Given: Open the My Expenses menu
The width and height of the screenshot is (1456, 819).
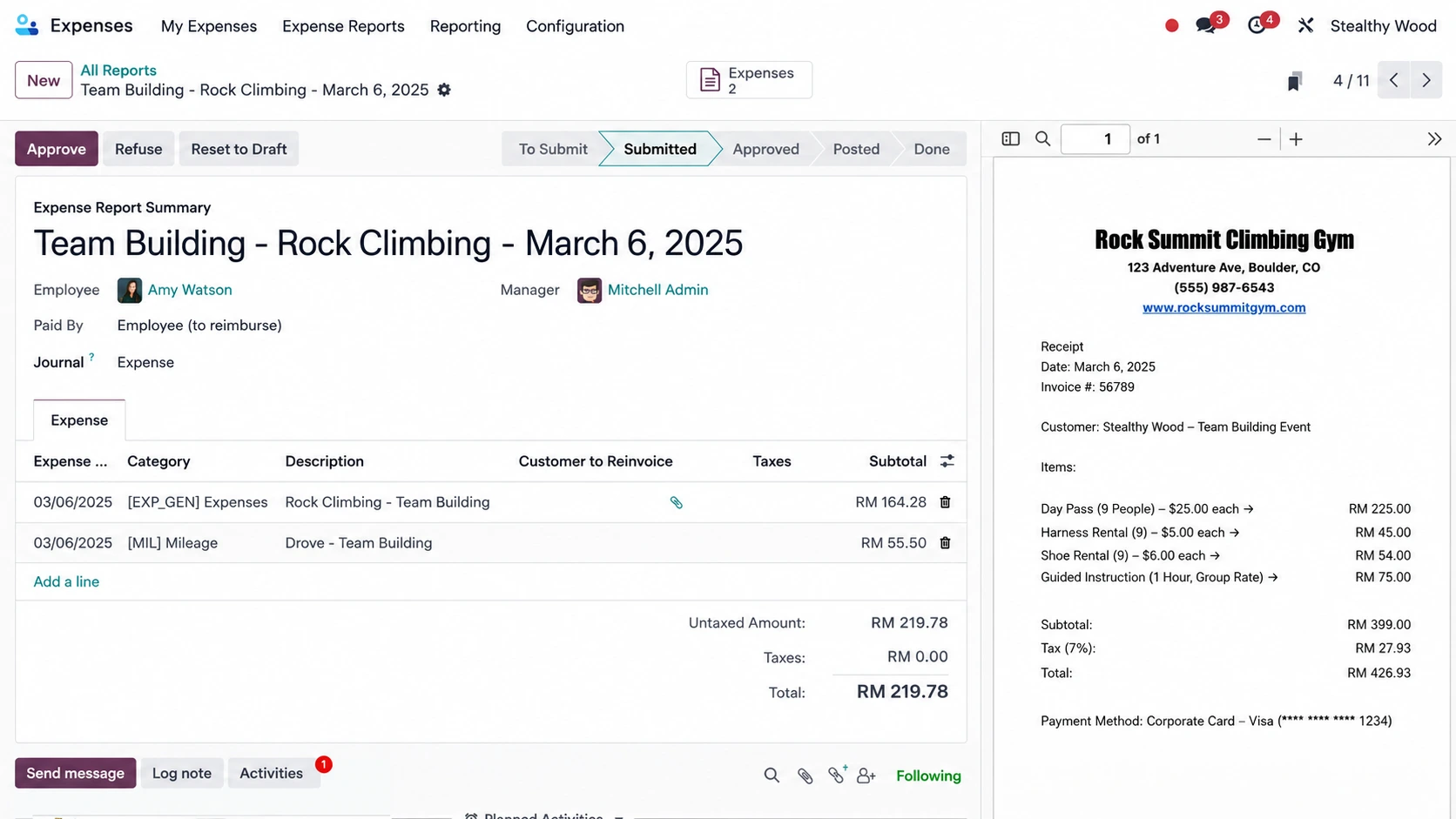Looking at the screenshot, I should [x=209, y=26].
